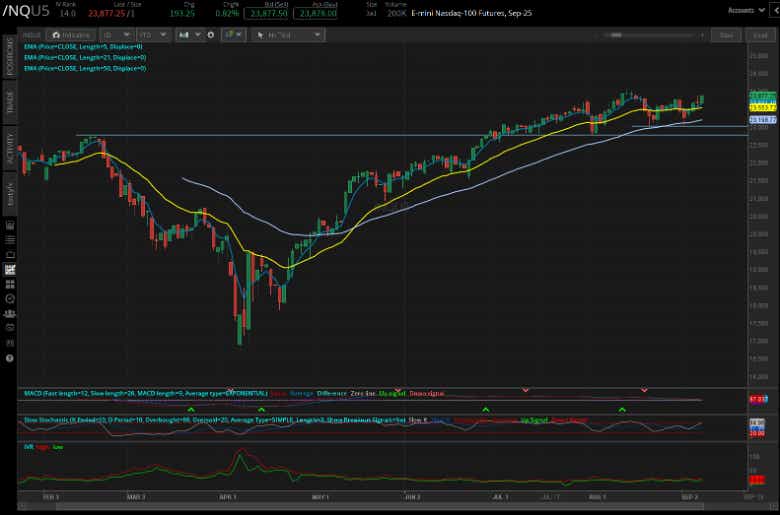Click the chart settings gear icon

click(211, 35)
